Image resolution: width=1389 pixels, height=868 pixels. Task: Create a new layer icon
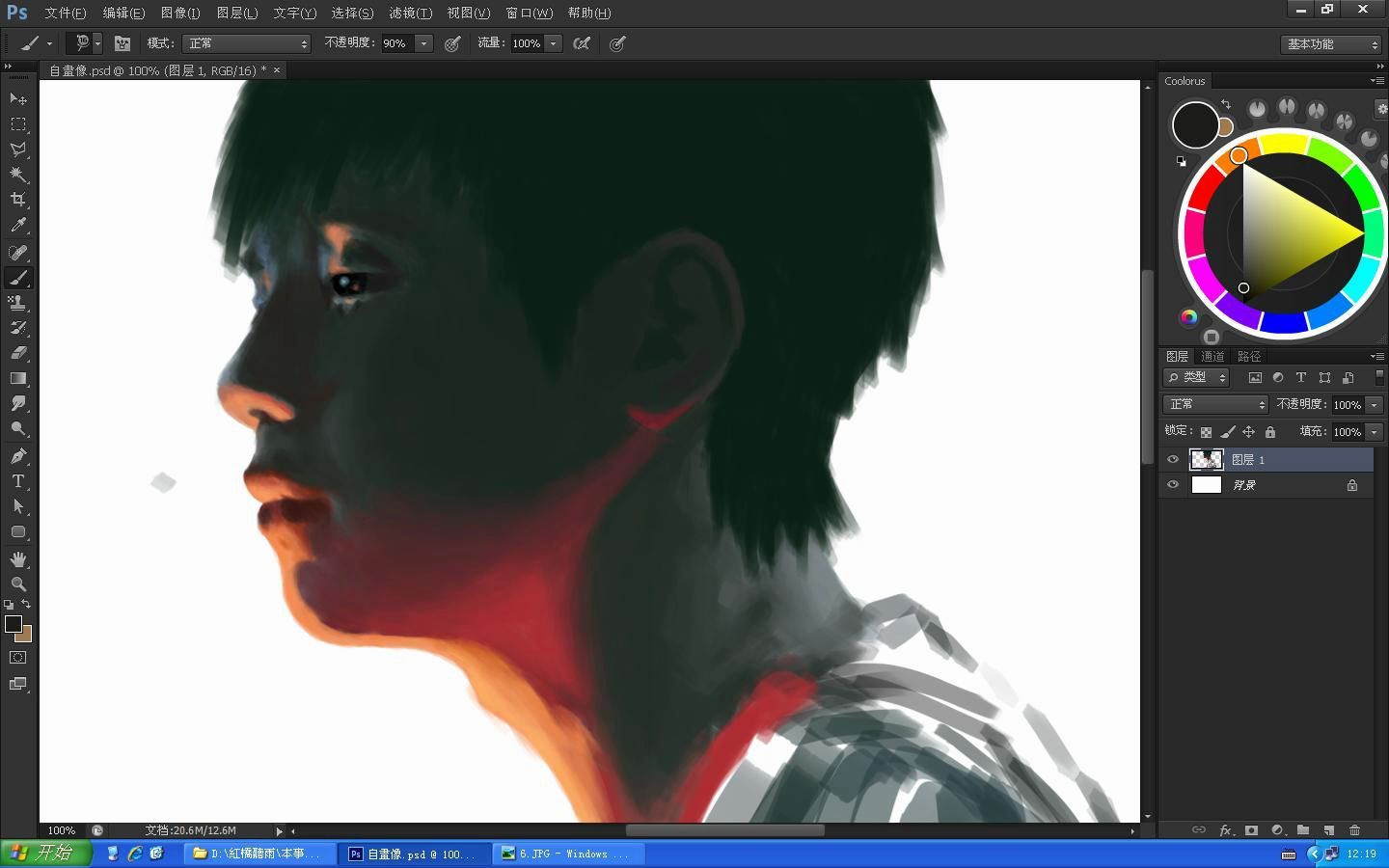[x=1329, y=829]
